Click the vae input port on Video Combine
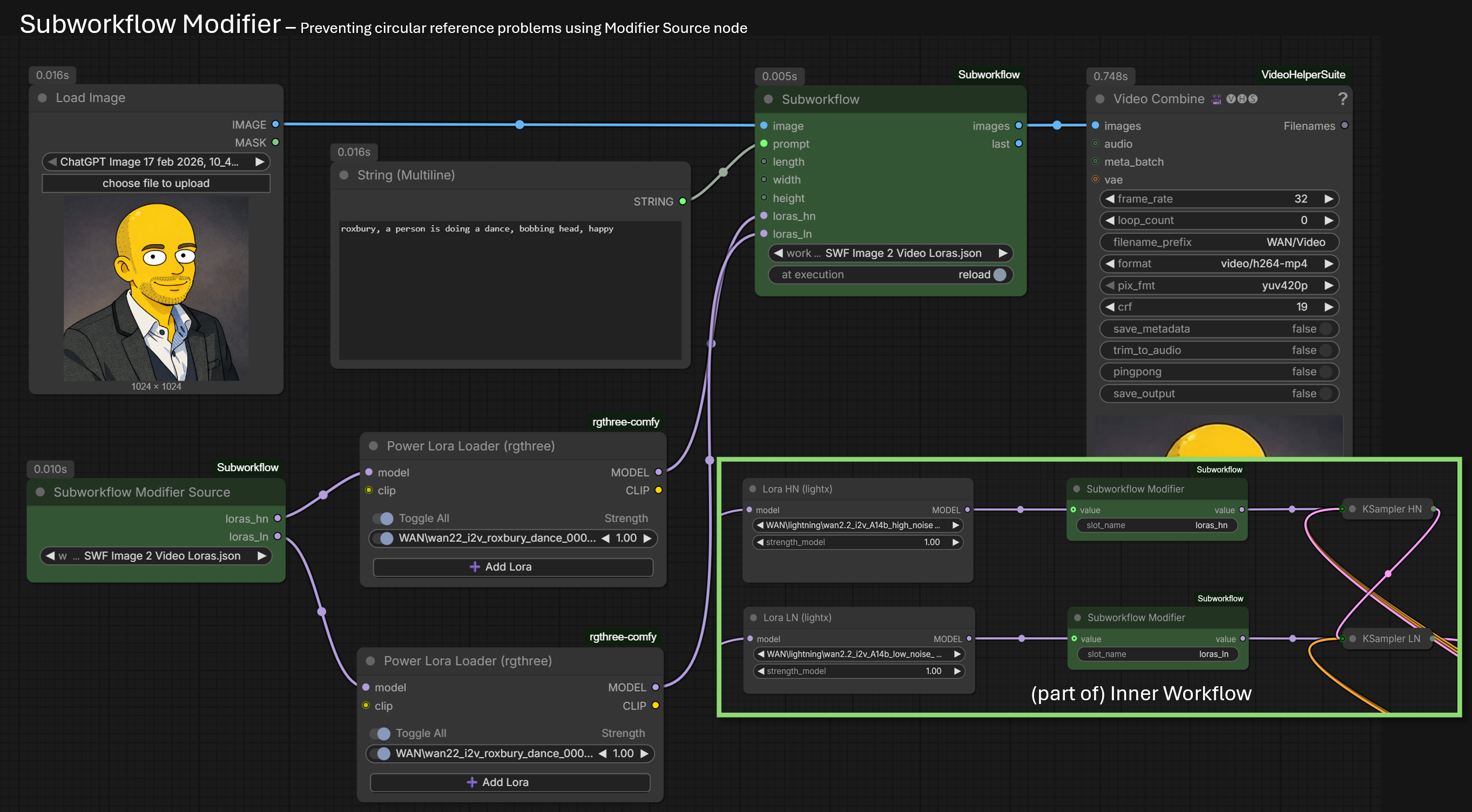The width and height of the screenshot is (1472, 812). click(1096, 179)
